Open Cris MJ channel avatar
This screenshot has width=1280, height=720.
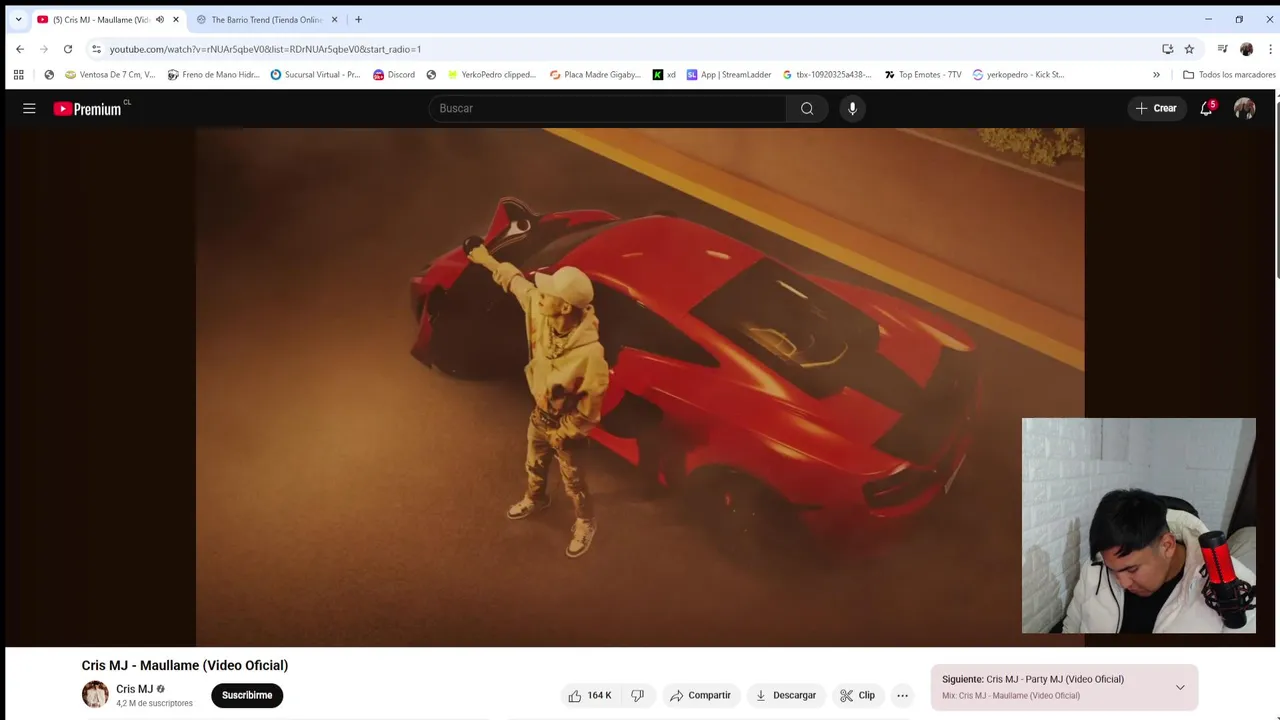tap(95, 694)
